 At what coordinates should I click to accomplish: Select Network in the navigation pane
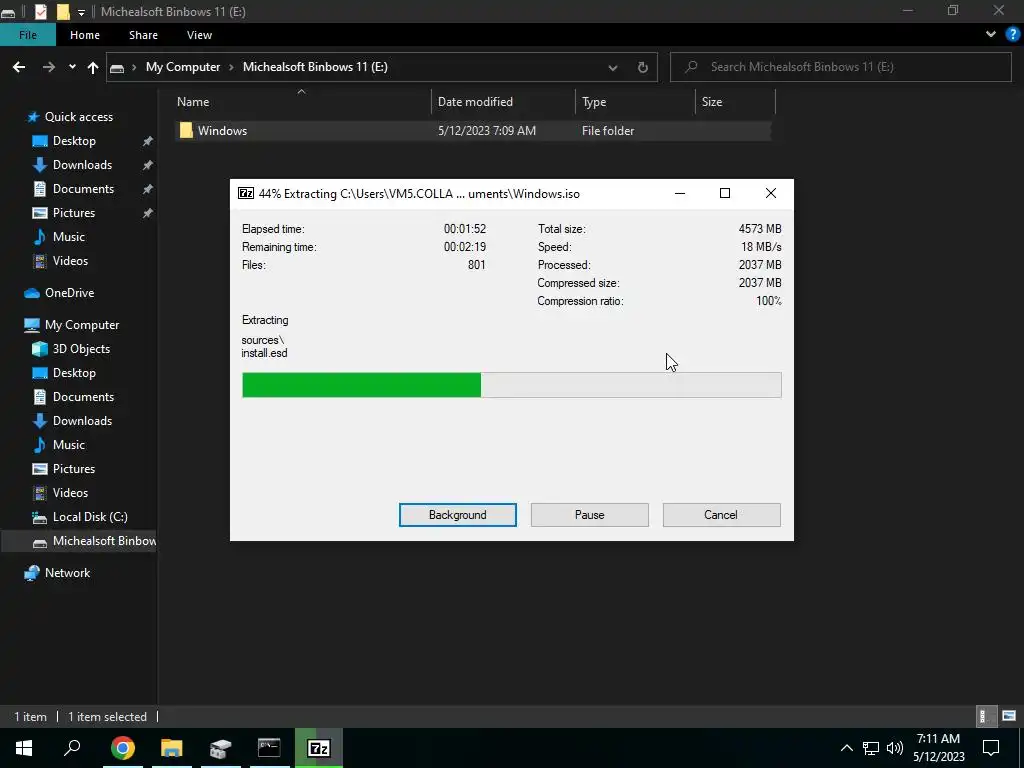click(67, 573)
